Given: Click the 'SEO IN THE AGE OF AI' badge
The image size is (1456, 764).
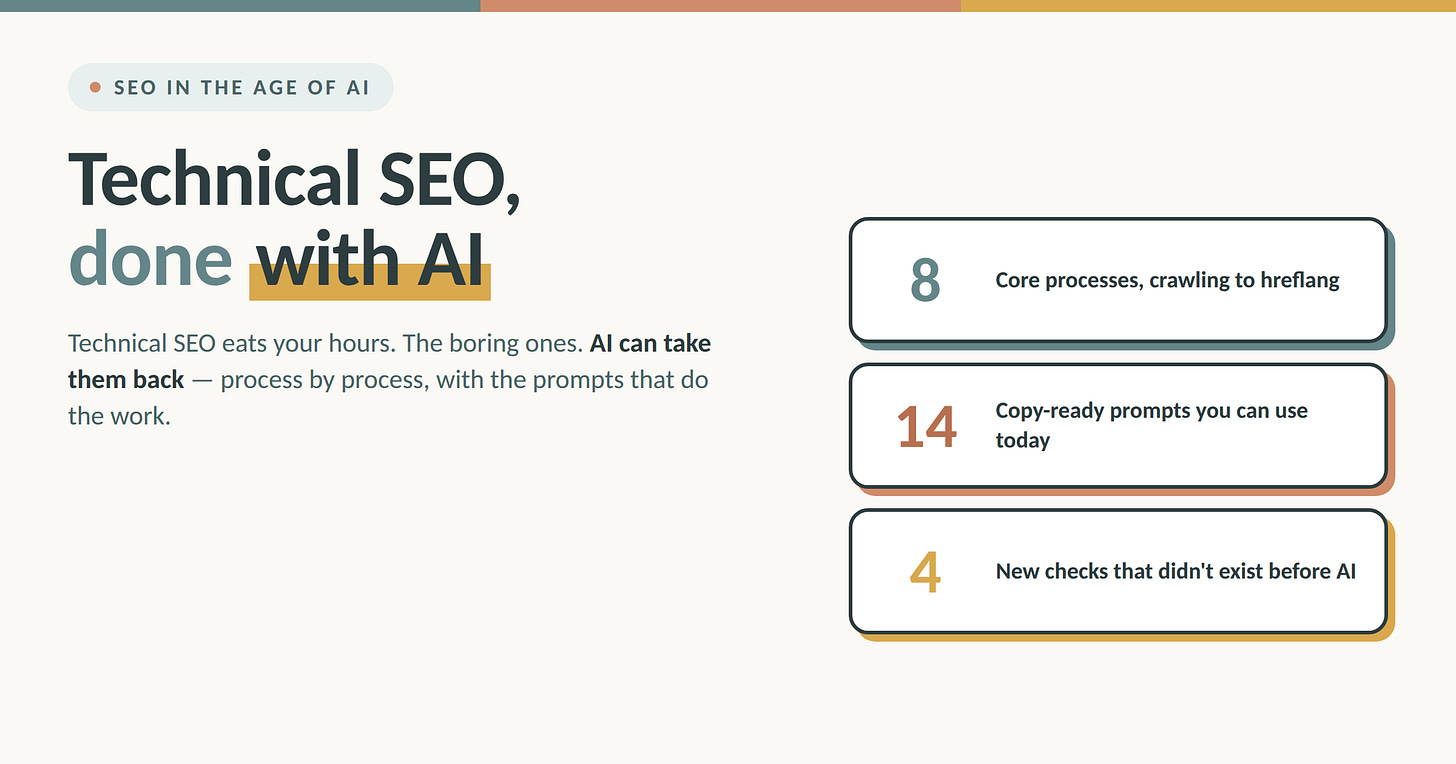Looking at the screenshot, I should 231,87.
